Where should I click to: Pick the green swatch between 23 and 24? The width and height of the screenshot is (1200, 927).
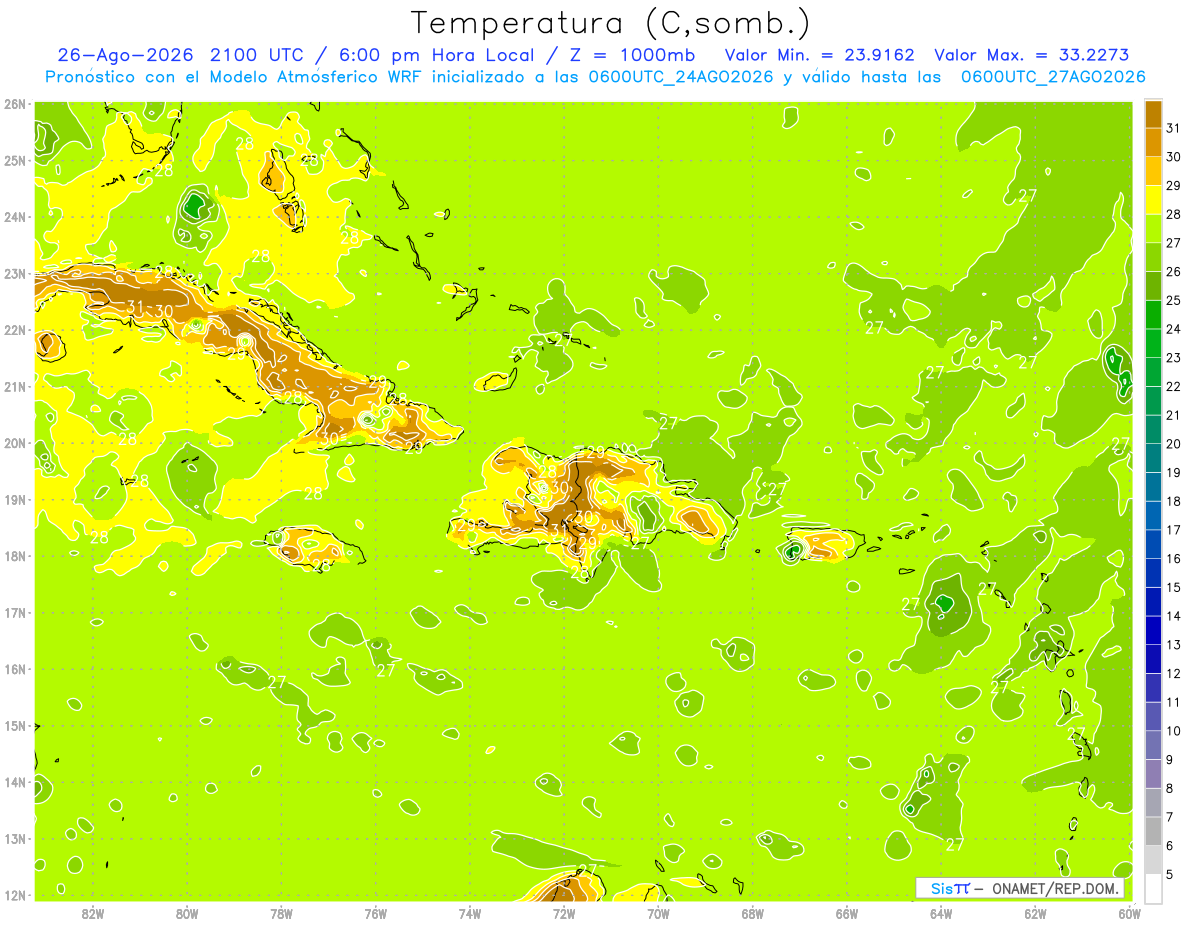[1153, 343]
